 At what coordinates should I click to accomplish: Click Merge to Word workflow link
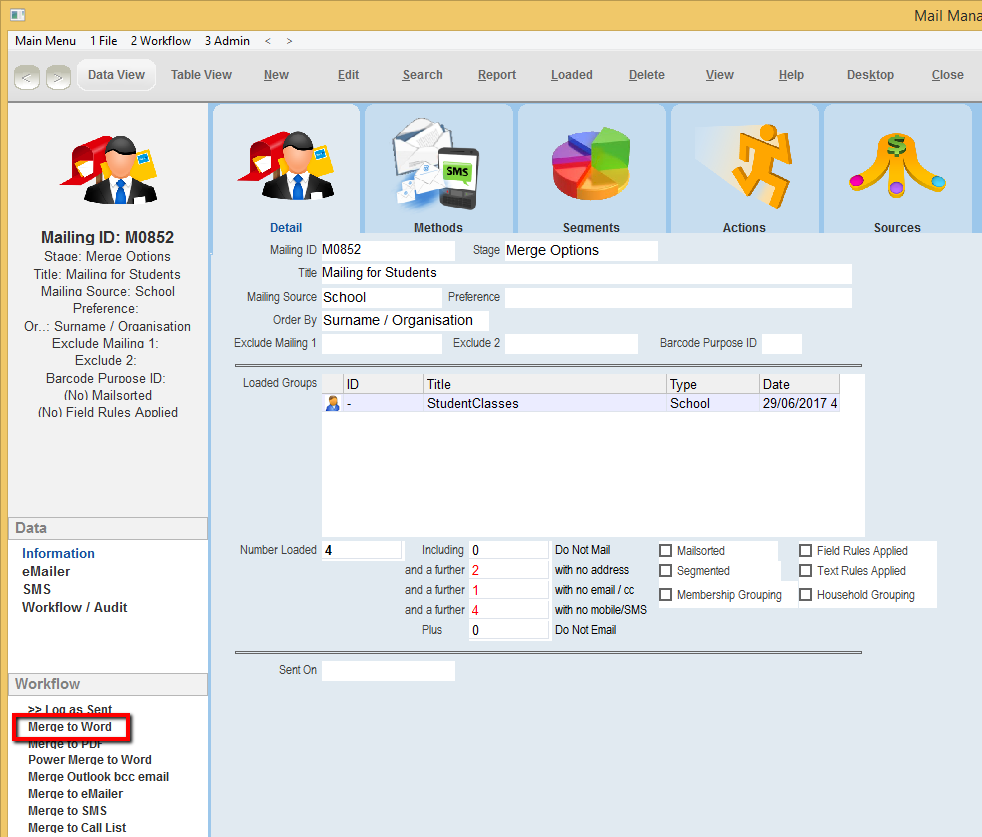70,727
